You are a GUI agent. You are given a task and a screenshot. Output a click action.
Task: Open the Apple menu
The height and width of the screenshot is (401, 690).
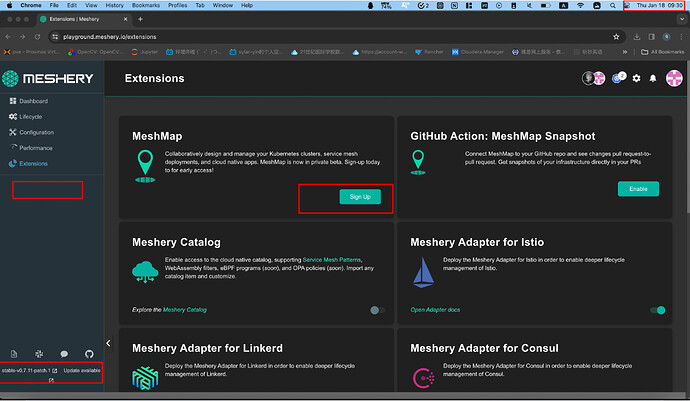coord(9,5)
